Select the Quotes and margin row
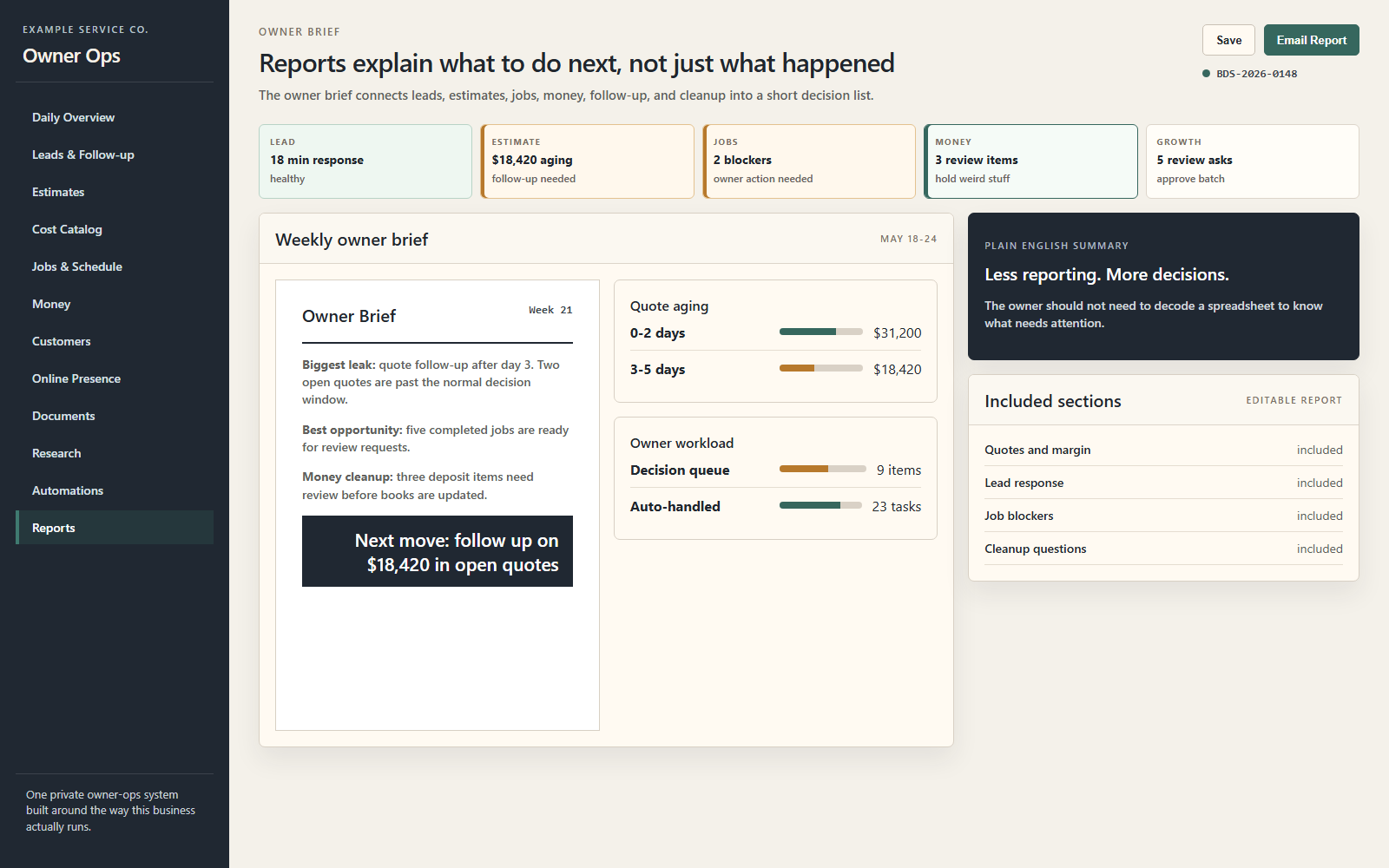Screen dimensions: 1389x868 pyautogui.click(x=1163, y=450)
